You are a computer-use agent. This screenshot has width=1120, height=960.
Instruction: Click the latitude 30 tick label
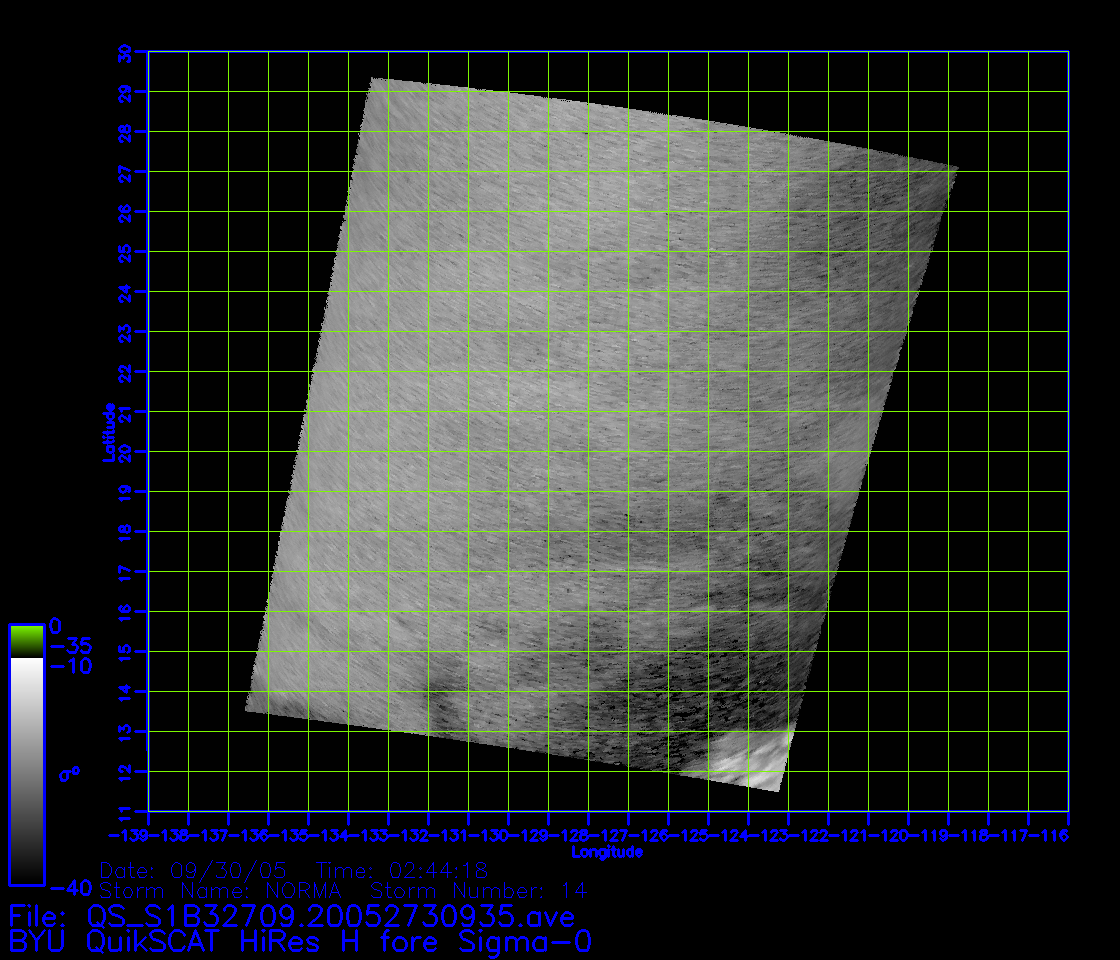point(124,52)
